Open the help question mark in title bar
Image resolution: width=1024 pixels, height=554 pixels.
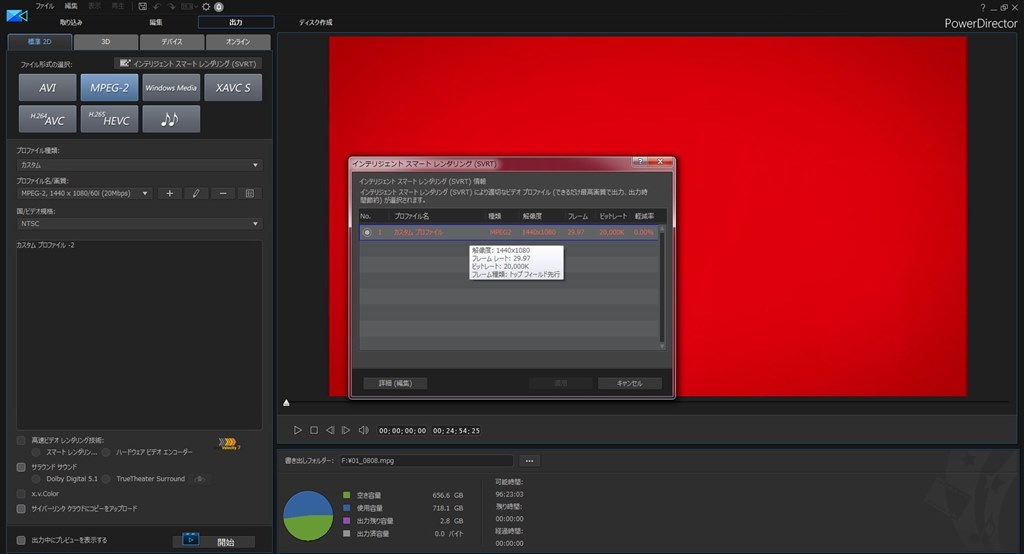point(982,7)
